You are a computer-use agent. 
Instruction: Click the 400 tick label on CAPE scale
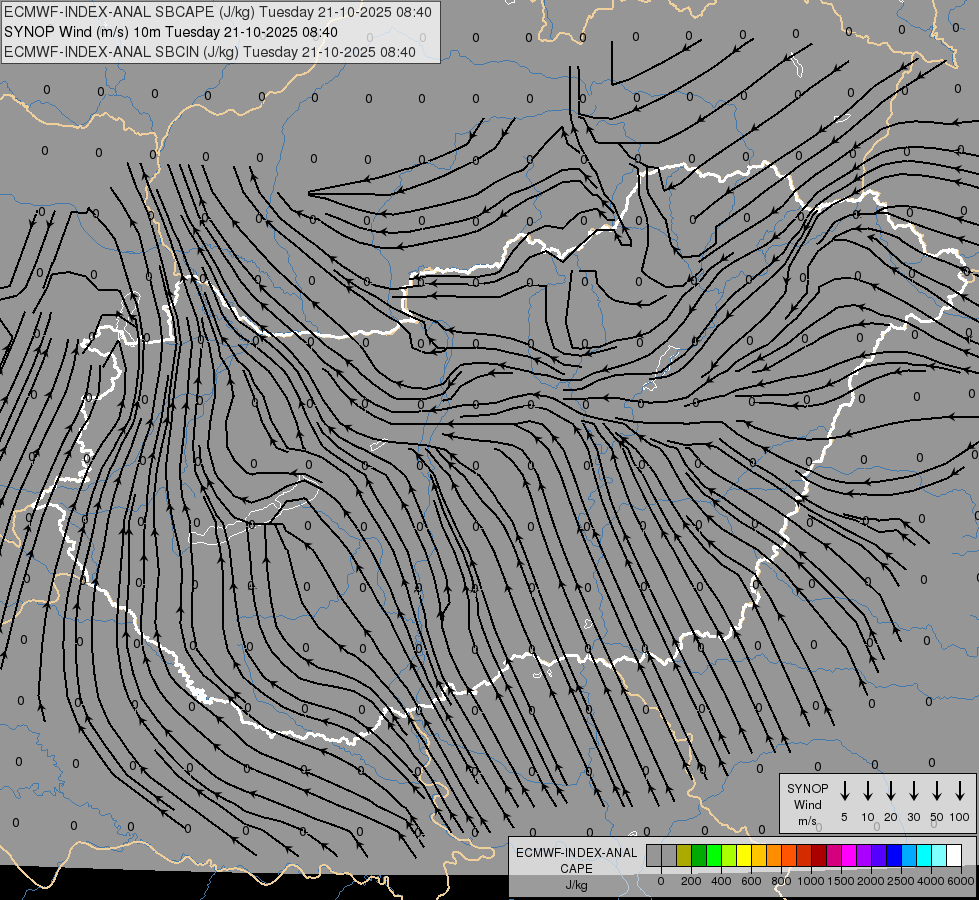point(721,881)
